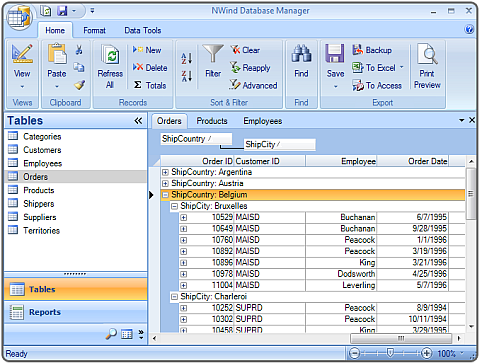Click the application orb button

[19, 17]
